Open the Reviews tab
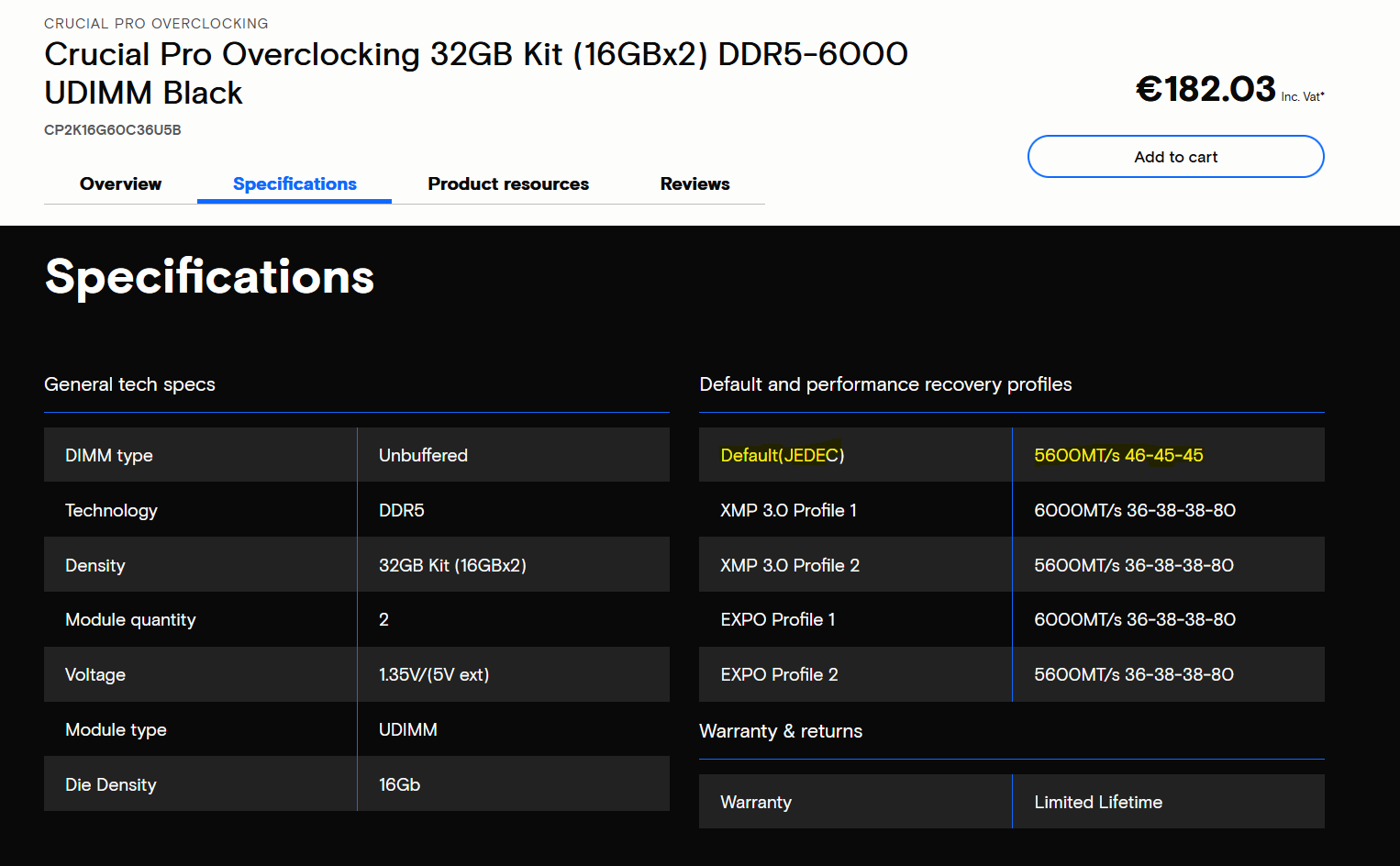 point(694,183)
